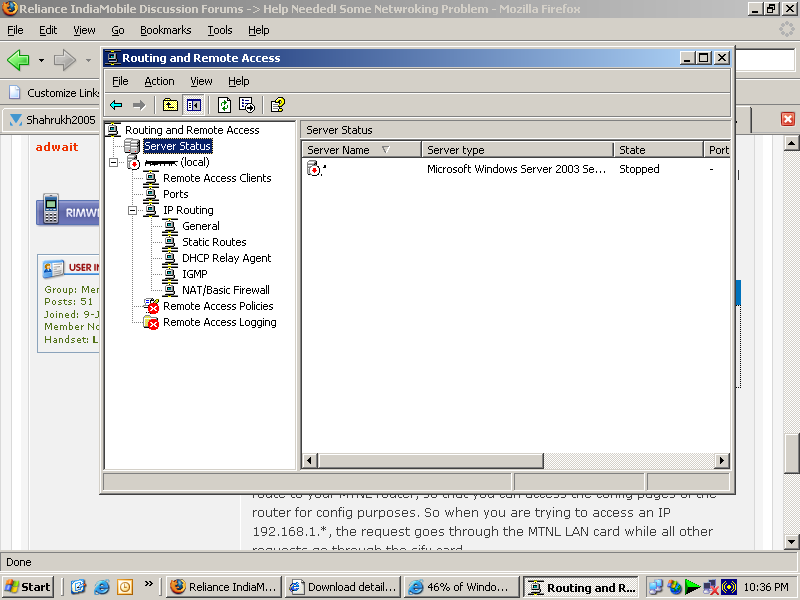800x600 pixels.
Task: Toggle the Show/Hide Console Tree button
Action: [x=193, y=105]
